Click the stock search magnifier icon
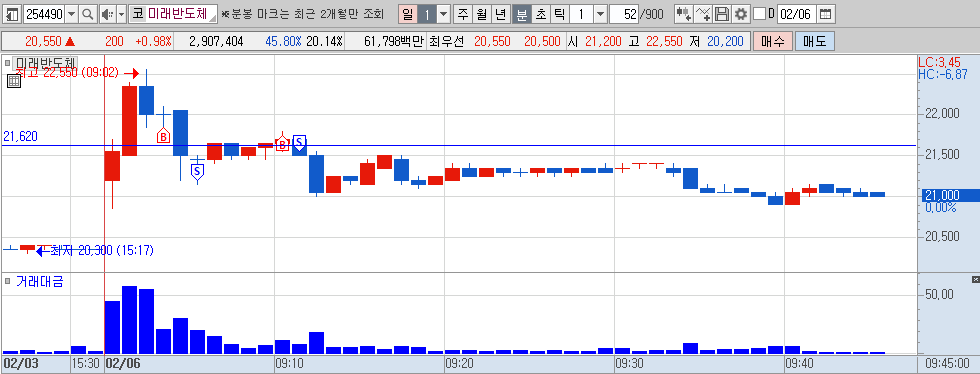 [88, 14]
